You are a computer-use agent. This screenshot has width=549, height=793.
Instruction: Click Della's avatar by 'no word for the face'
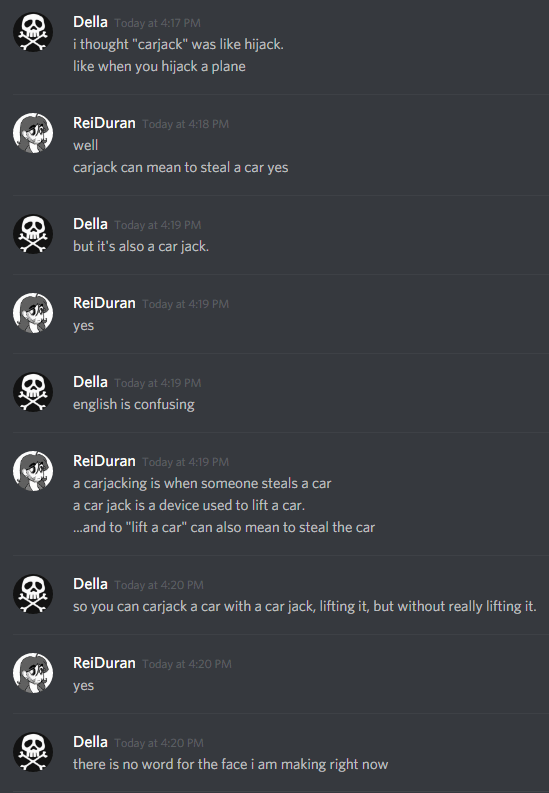point(33,752)
